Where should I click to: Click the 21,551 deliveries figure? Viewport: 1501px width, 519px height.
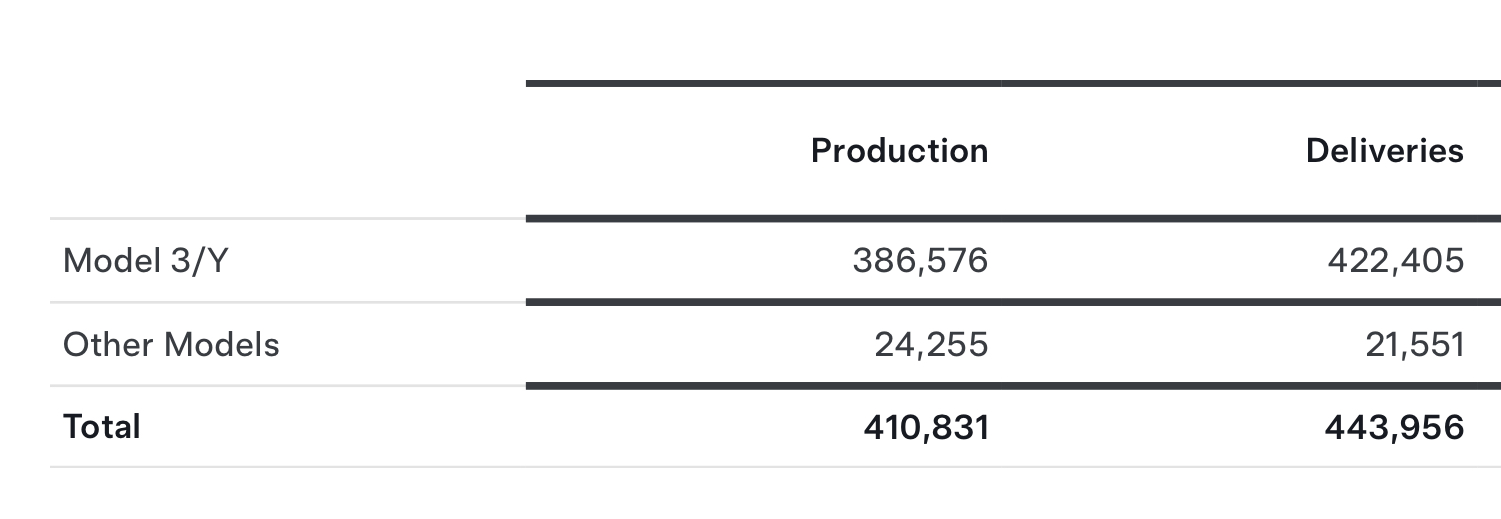click(x=1414, y=345)
